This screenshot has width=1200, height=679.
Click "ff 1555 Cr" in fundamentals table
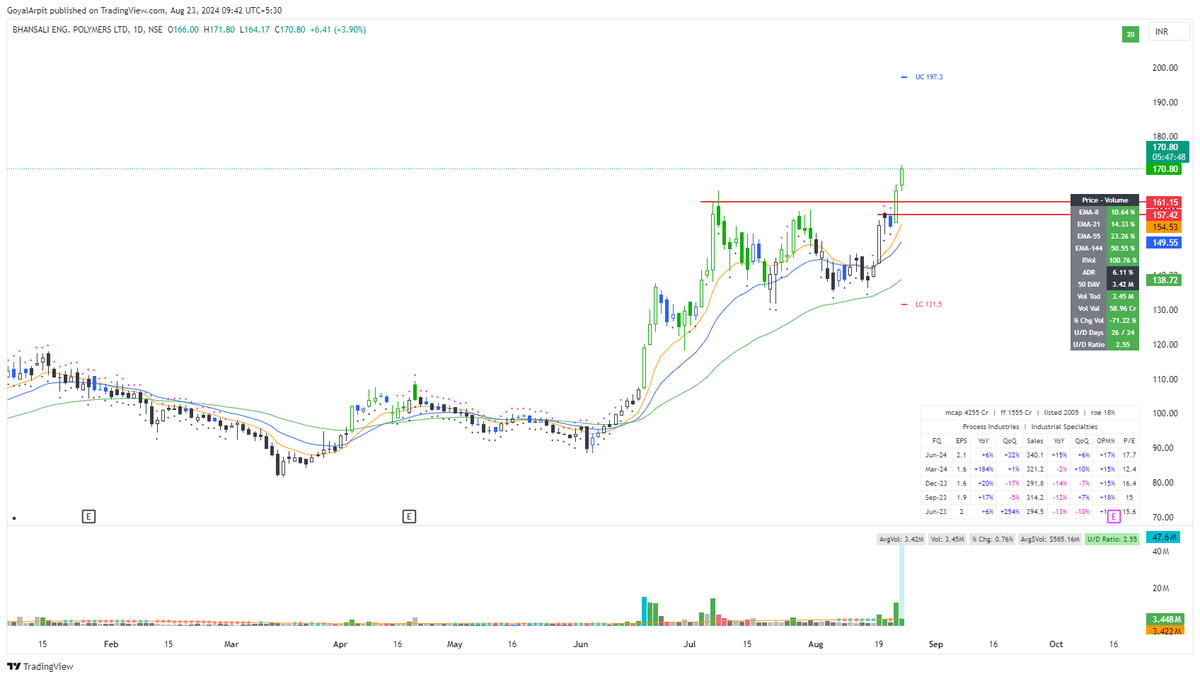click(x=1018, y=412)
